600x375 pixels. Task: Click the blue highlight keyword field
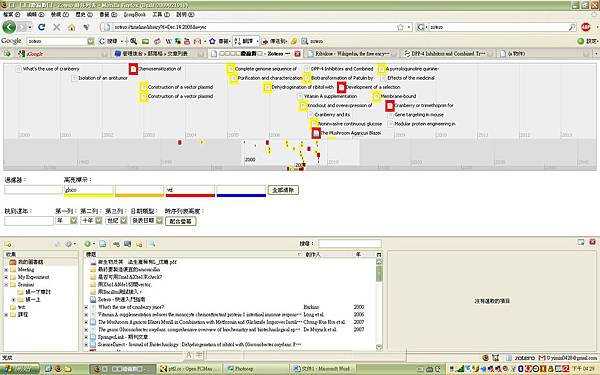pos(241,189)
